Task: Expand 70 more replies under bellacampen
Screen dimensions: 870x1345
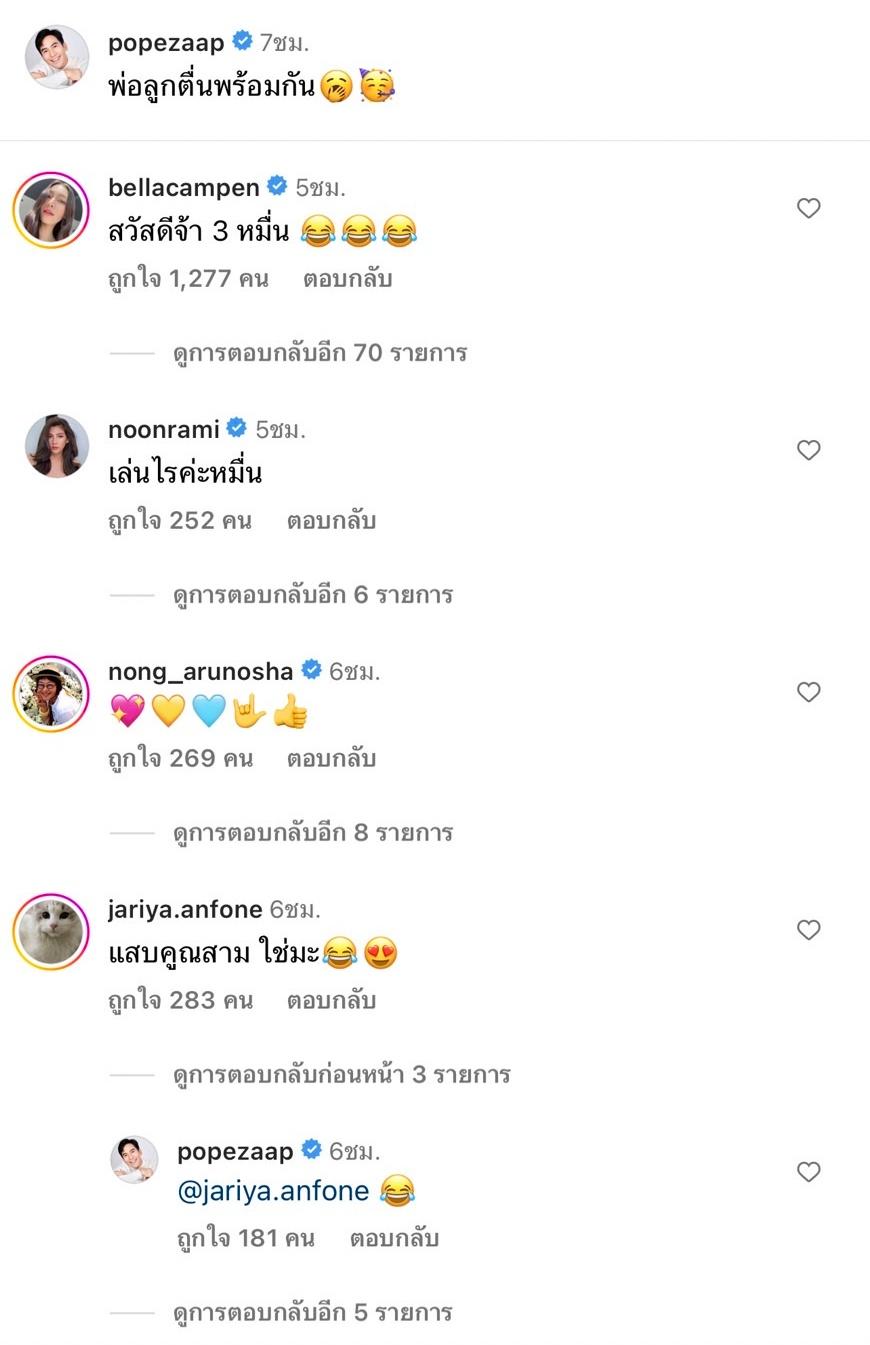Action: pos(319,353)
